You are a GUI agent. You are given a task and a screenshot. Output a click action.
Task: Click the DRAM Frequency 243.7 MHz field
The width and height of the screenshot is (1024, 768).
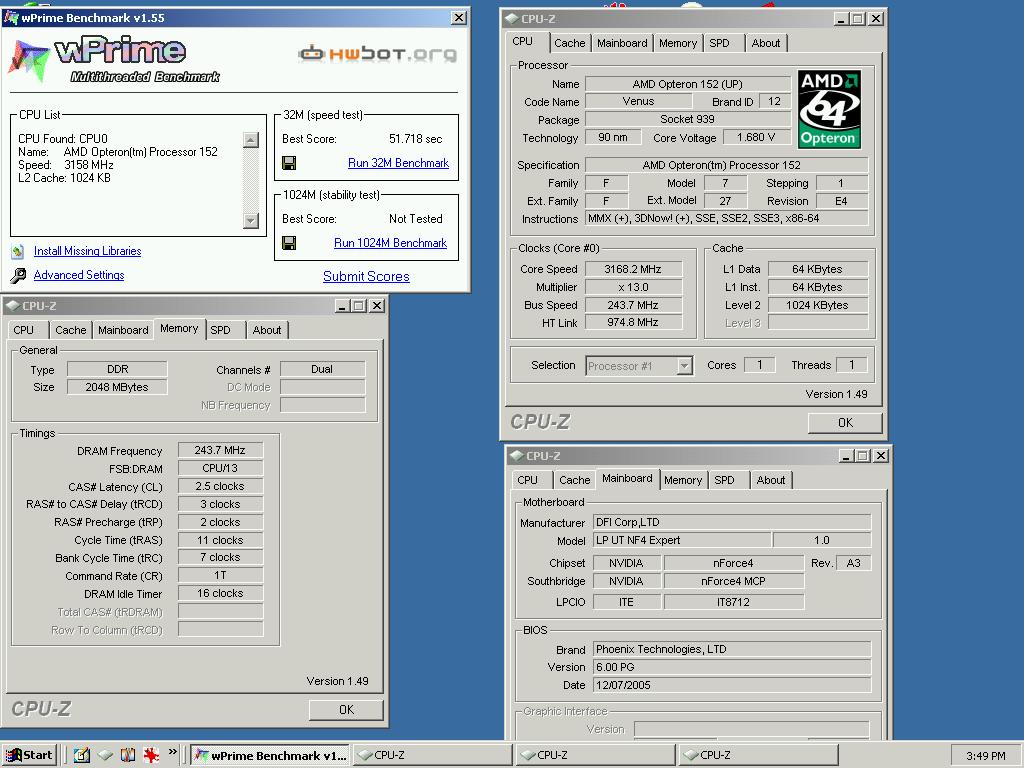[x=220, y=450]
